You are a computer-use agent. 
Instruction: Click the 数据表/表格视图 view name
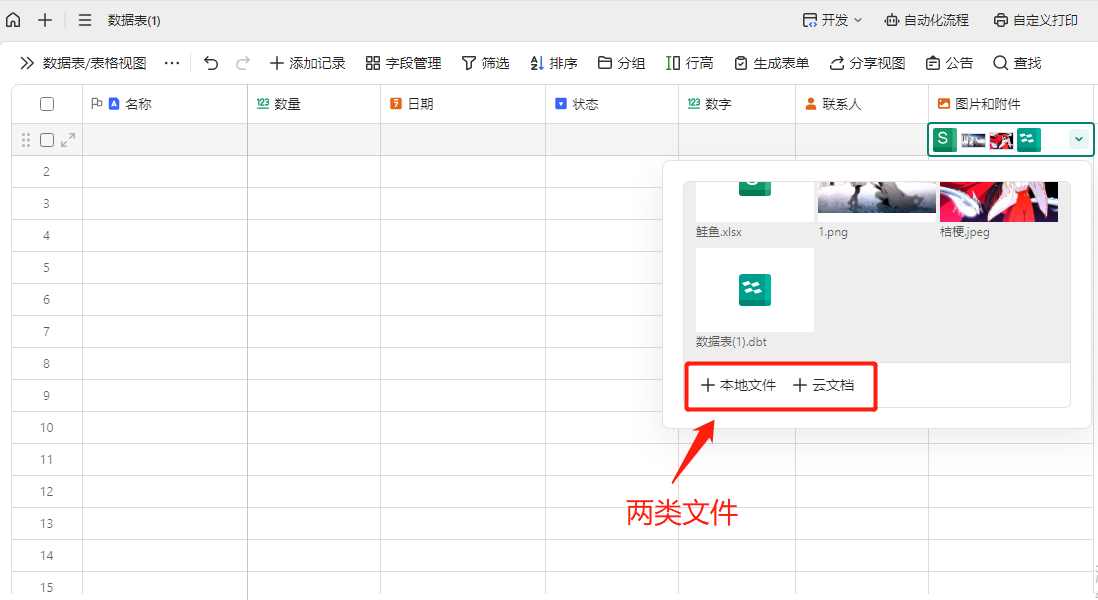[95, 63]
